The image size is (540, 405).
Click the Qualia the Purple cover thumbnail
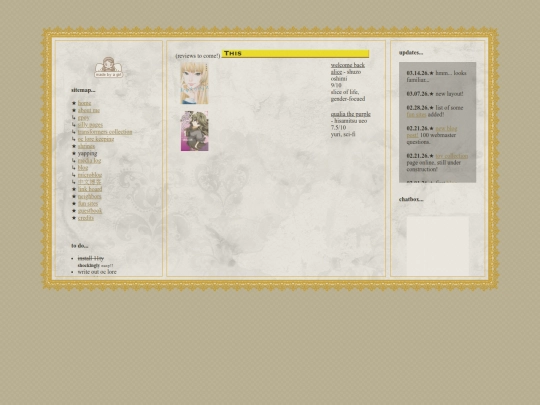pos(195,131)
